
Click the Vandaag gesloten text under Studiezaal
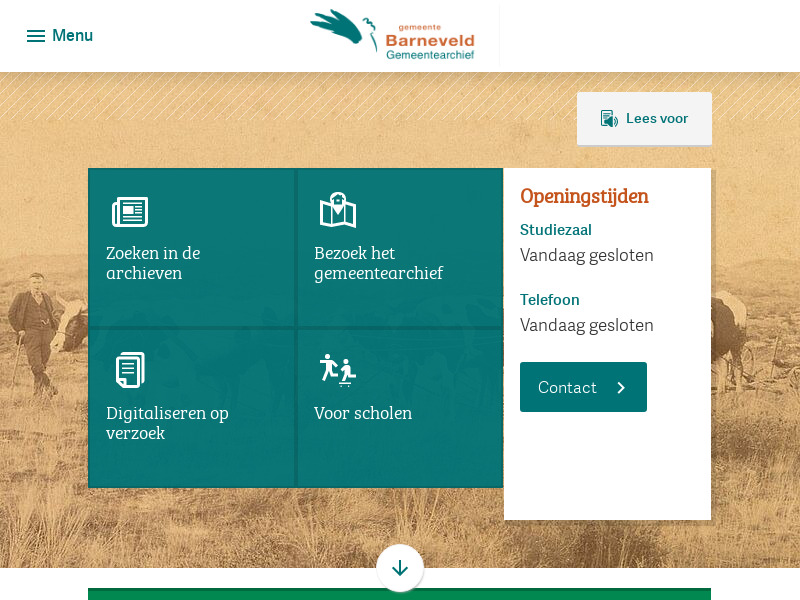[586, 255]
